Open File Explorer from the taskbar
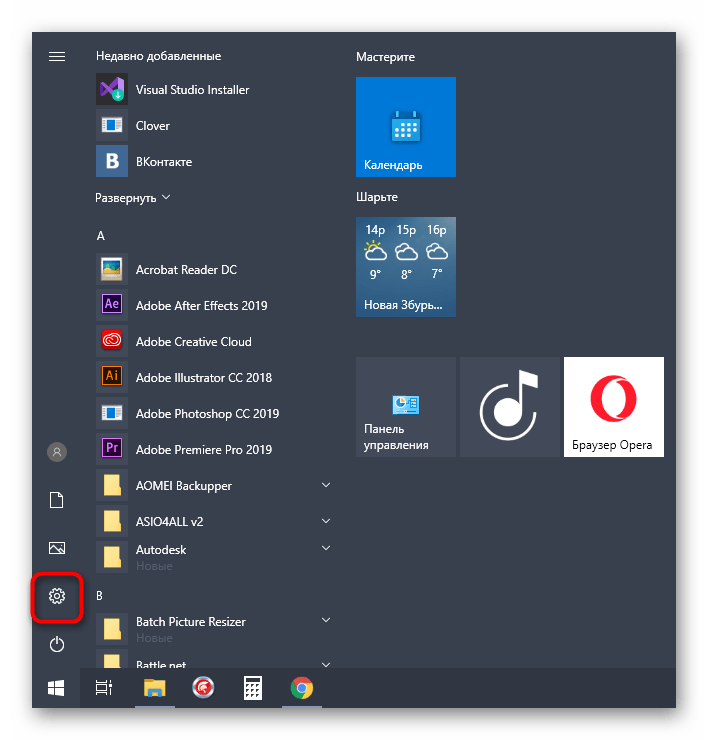 click(x=155, y=688)
